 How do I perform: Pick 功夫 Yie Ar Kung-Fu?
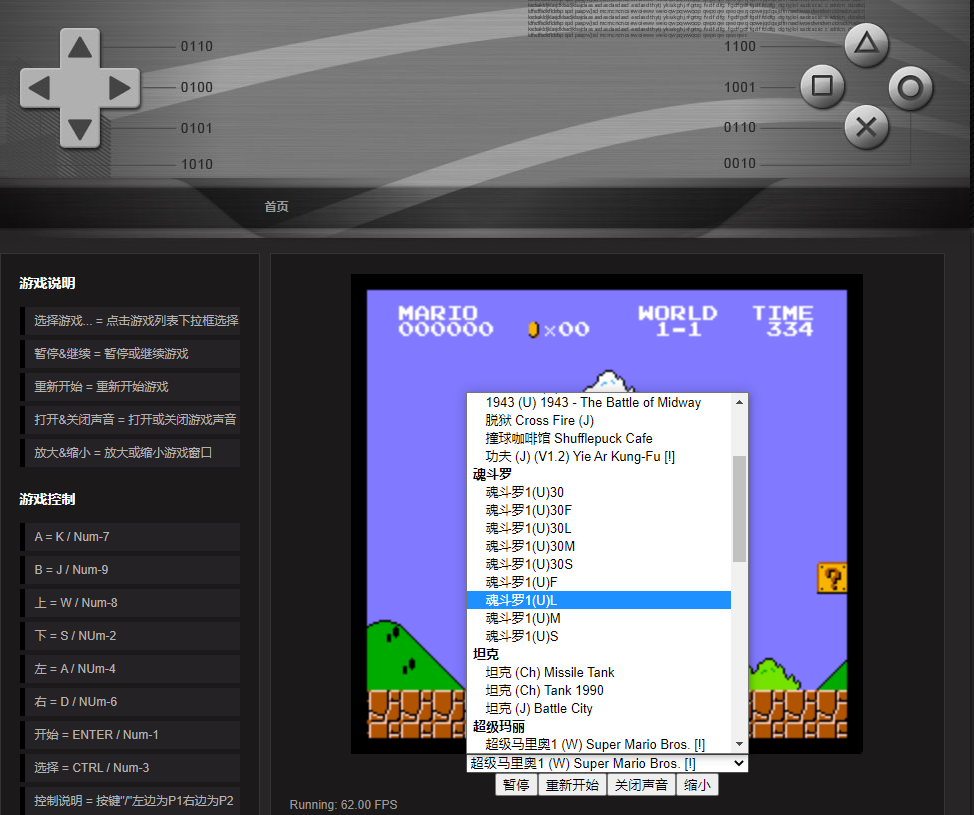(599, 457)
